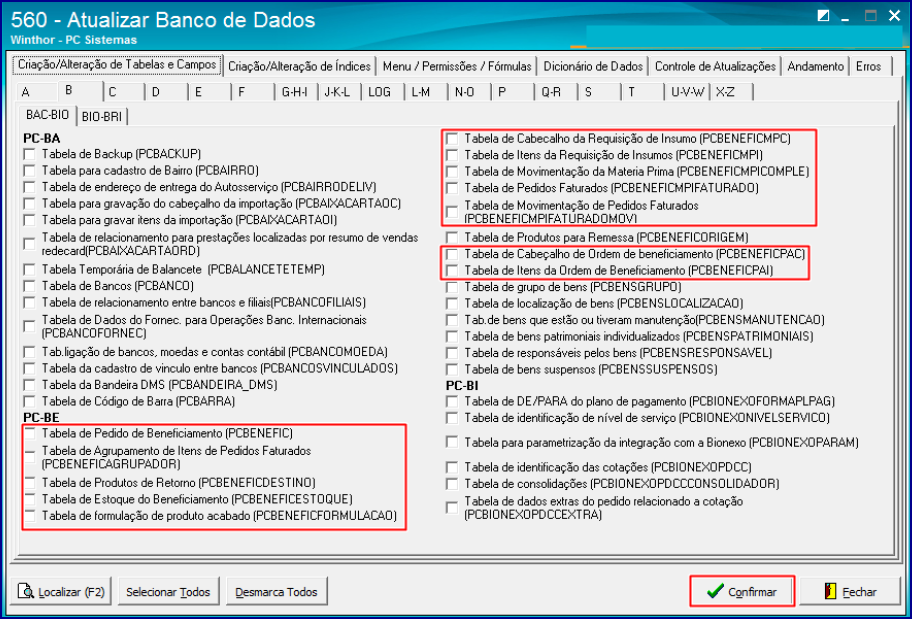Tick Tabela de responsáveis pelos bens checkbox
Viewport: 912px width, 619px height.
coord(452,353)
